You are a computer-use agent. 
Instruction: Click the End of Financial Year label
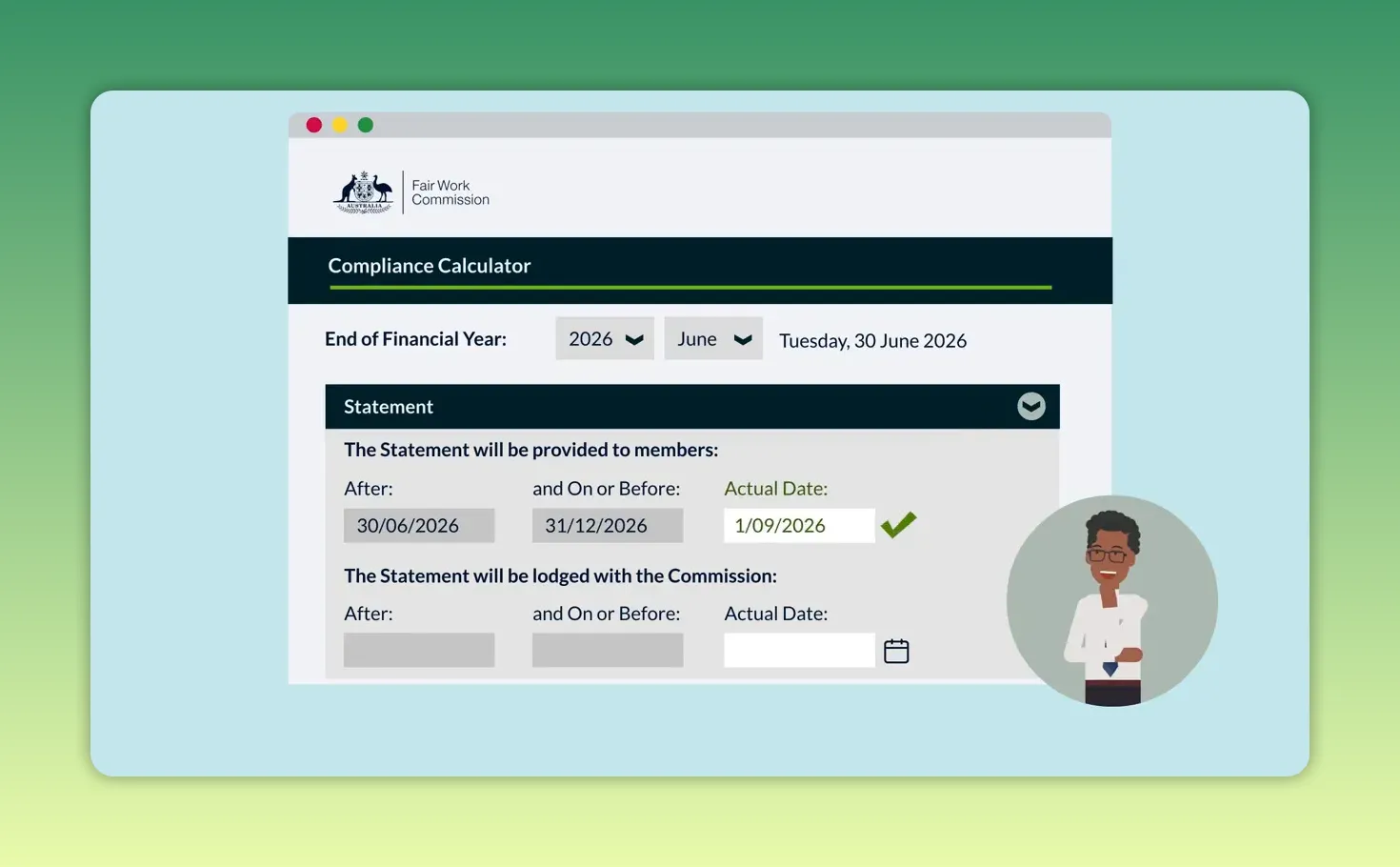[415, 338]
